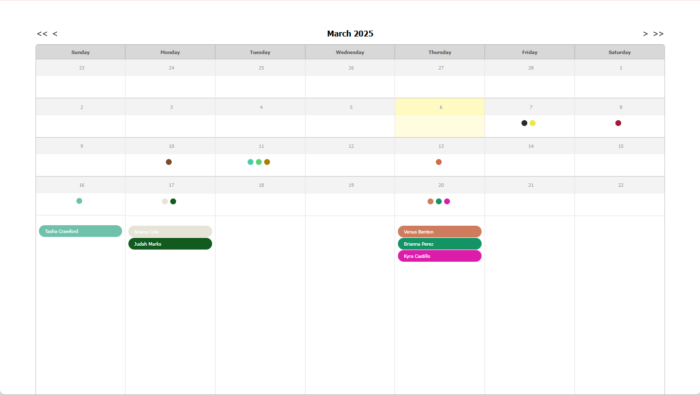Image resolution: width=700 pixels, height=395 pixels.
Task: Select day 1 date number
Action: [621, 68]
